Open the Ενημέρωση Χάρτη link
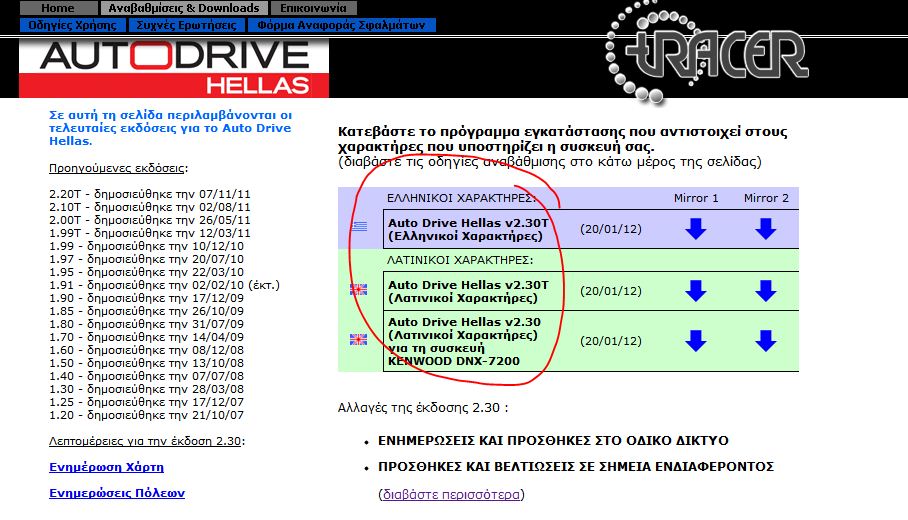The image size is (908, 520). [107, 467]
